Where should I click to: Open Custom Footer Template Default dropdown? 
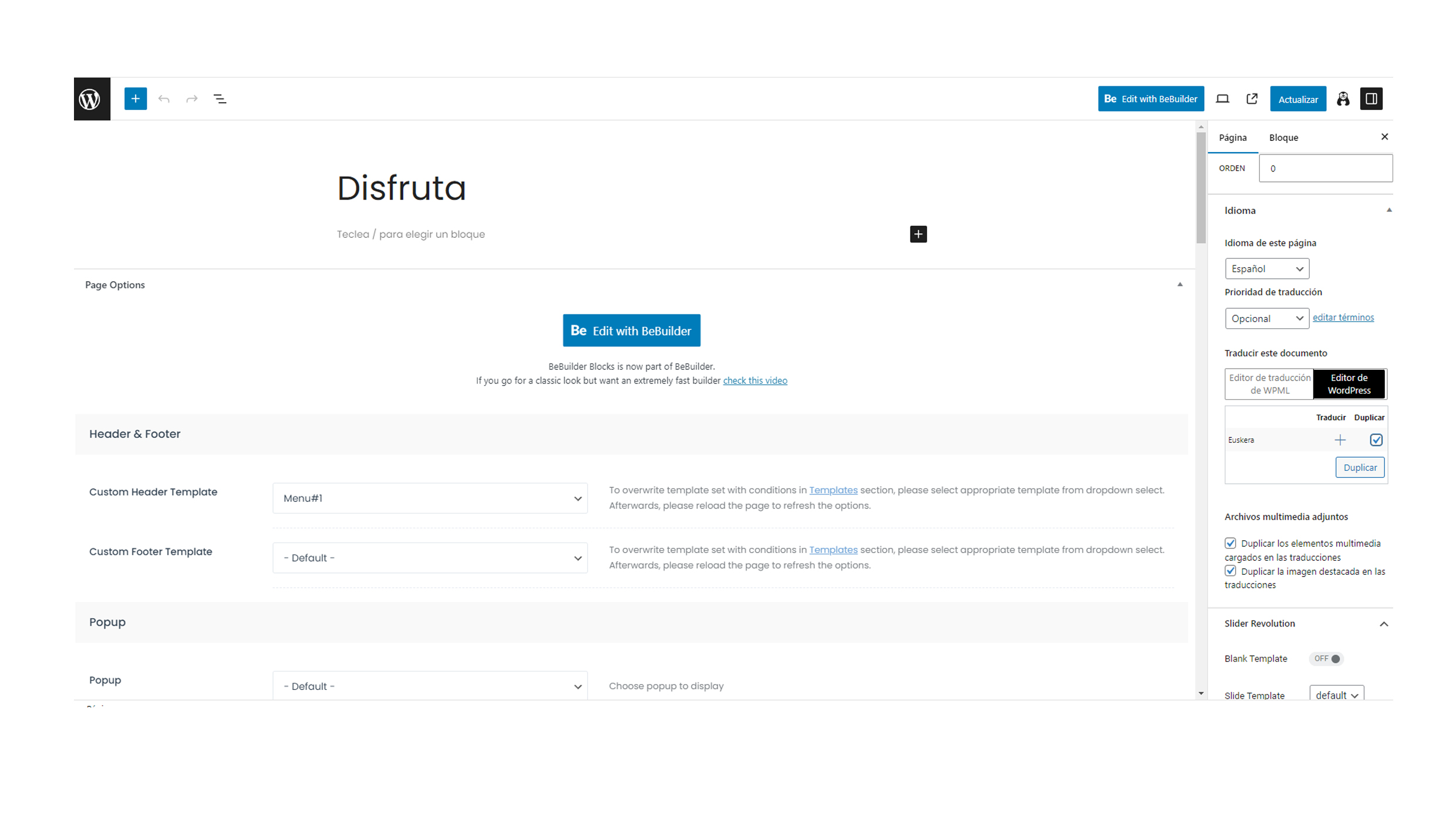point(430,558)
